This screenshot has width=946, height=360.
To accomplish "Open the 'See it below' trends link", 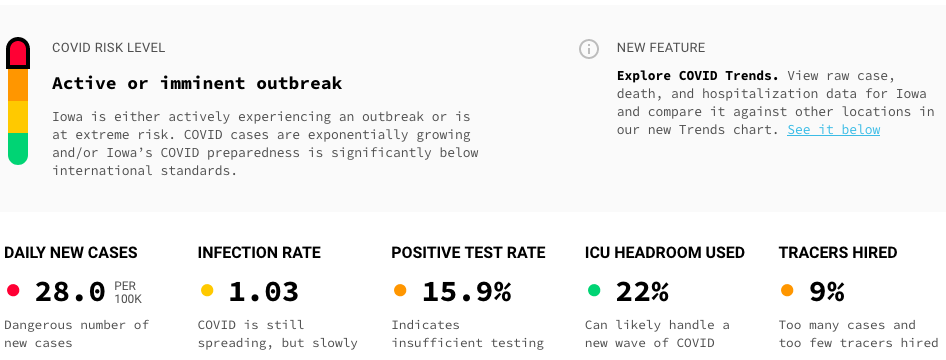I will point(833,130).
